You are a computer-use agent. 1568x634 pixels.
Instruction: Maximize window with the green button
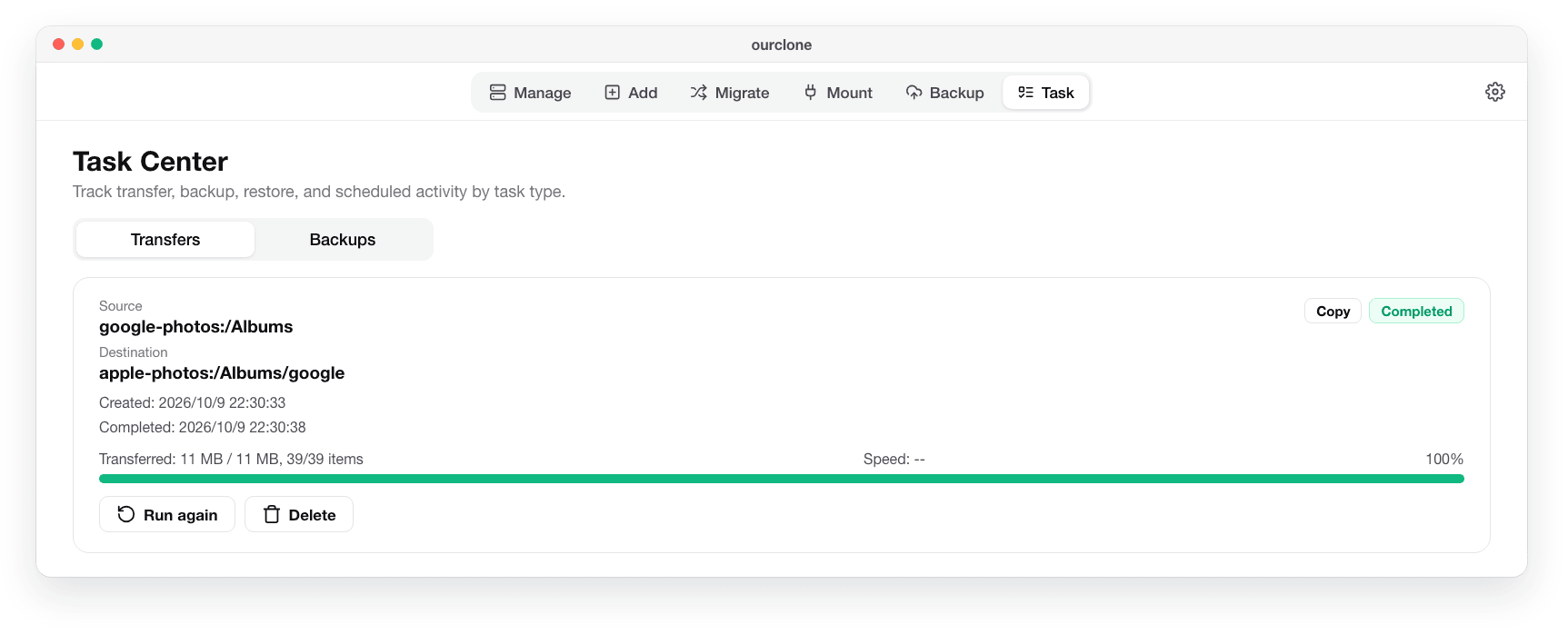click(x=96, y=44)
